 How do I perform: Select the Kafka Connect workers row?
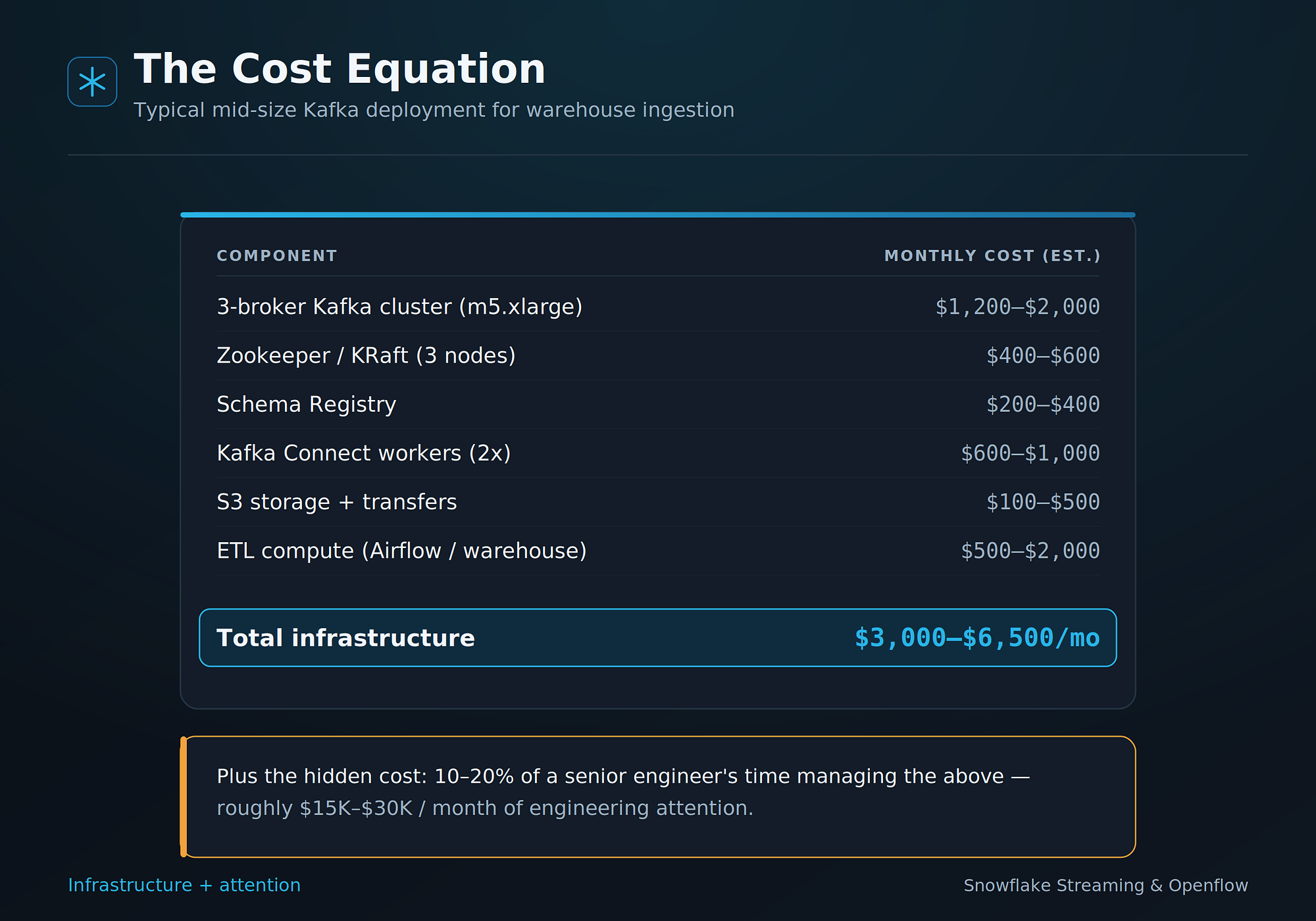[658, 453]
